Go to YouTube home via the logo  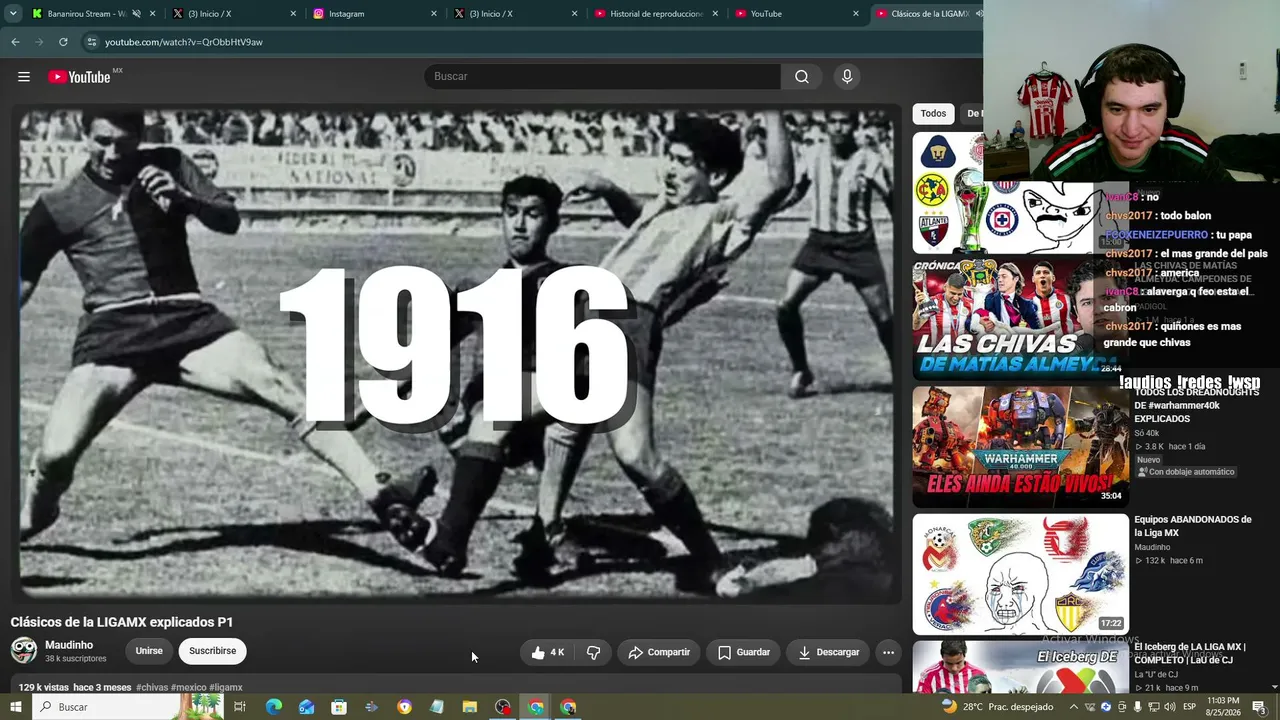pyautogui.click(x=79, y=77)
